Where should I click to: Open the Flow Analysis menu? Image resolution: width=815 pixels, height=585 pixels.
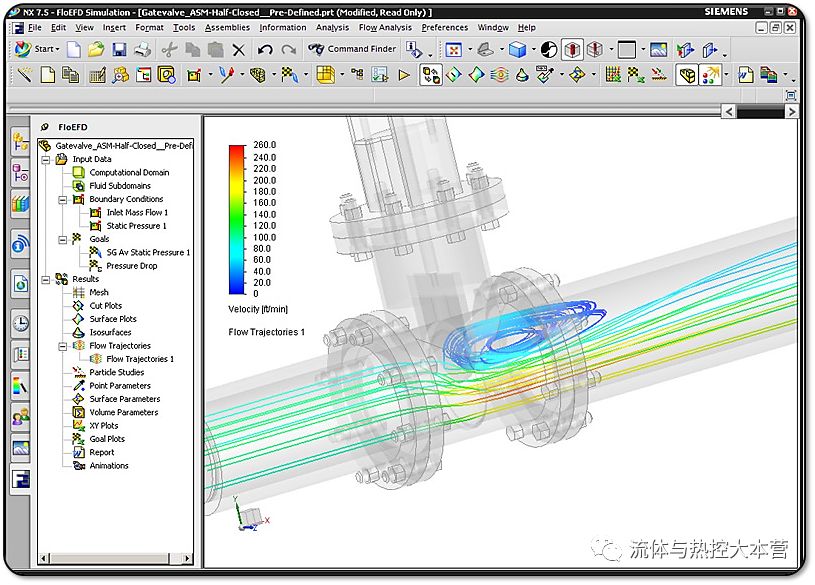pyautogui.click(x=384, y=27)
